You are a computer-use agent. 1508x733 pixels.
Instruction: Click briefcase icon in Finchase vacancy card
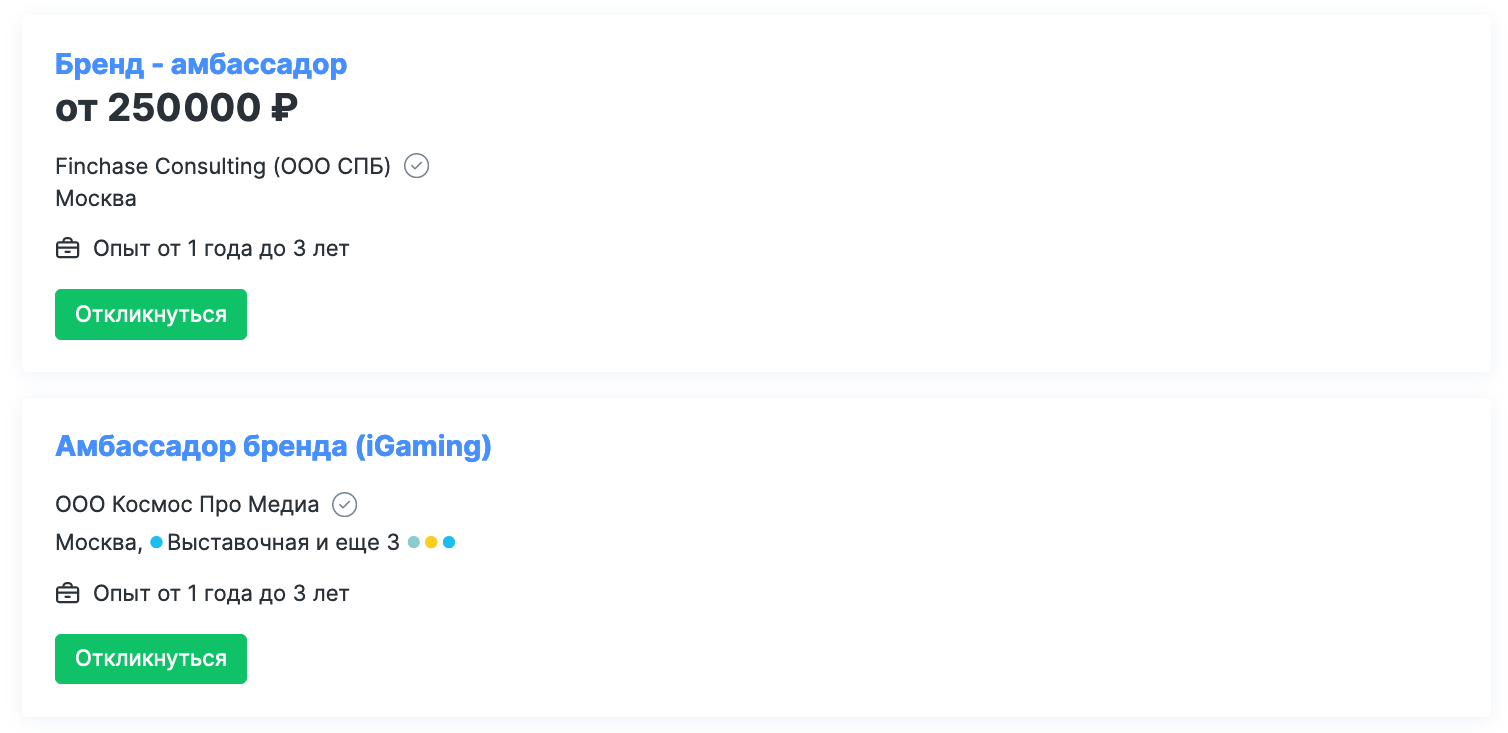point(67,248)
